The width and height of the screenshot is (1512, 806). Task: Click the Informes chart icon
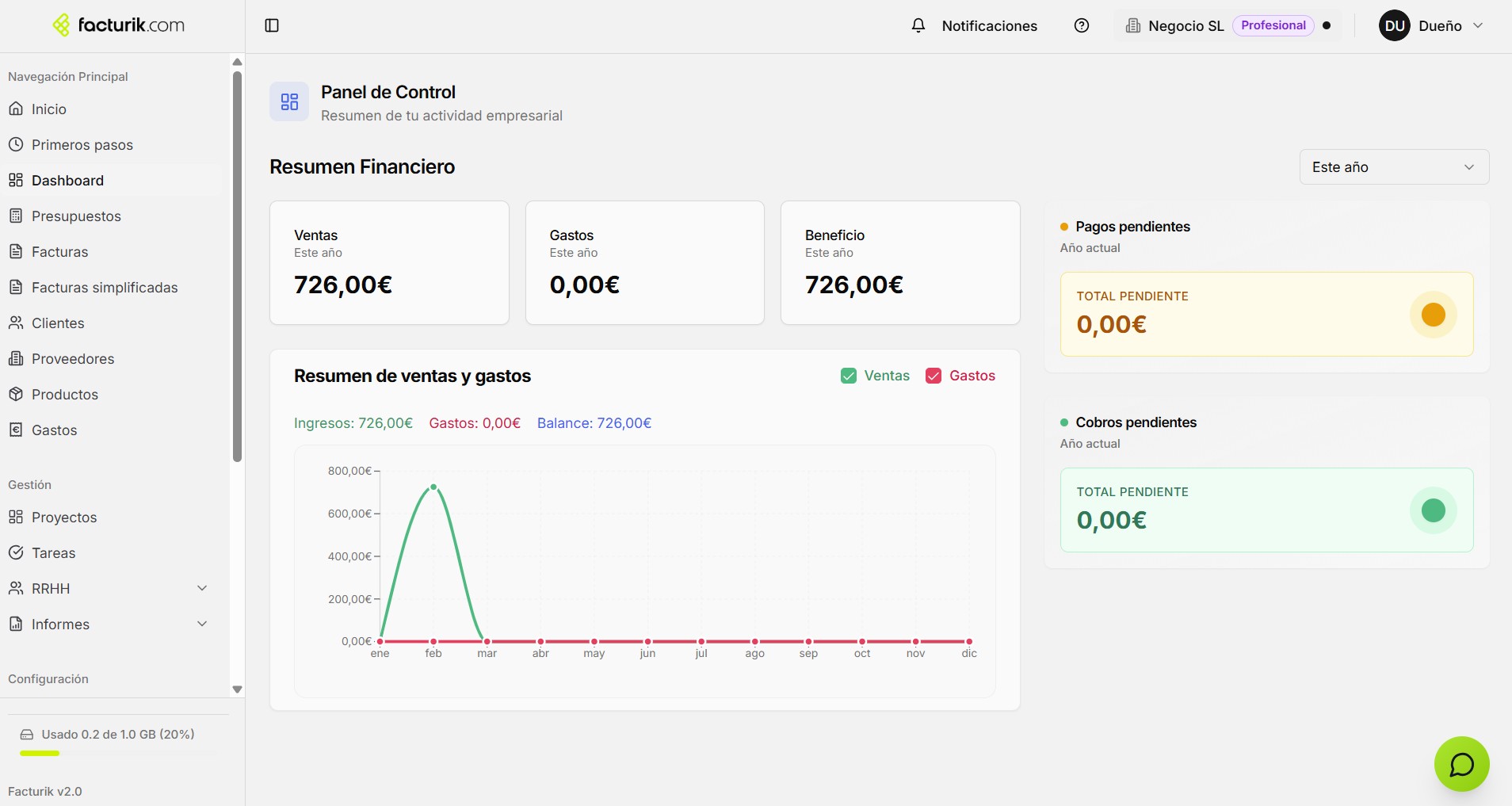[16, 624]
